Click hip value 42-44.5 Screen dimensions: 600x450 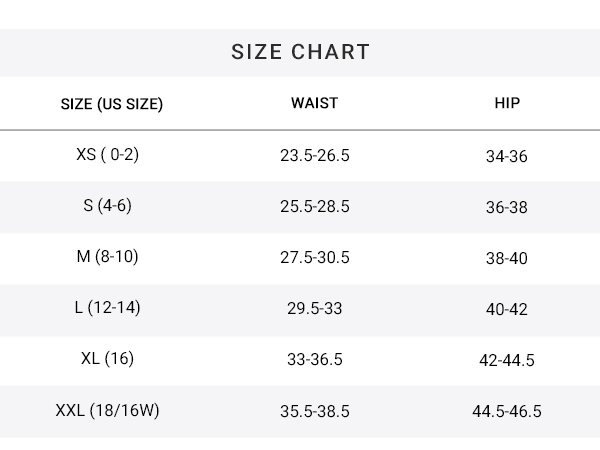507,360
